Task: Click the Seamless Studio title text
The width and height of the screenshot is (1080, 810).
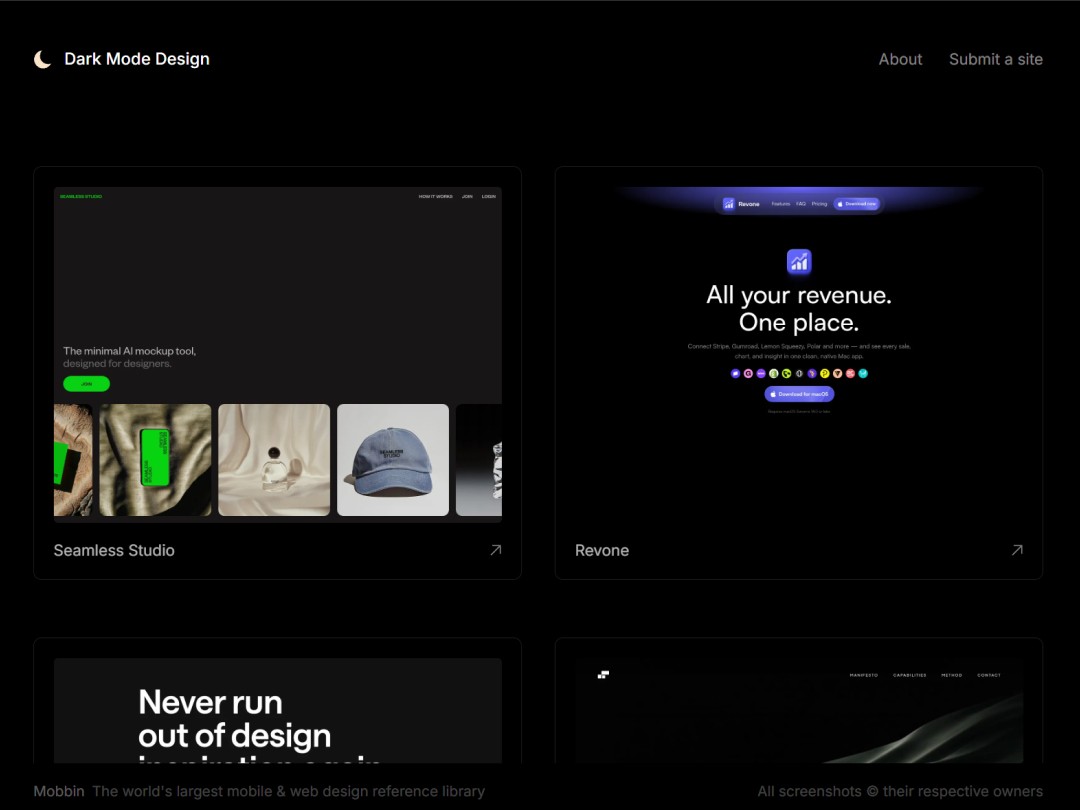Action: point(114,550)
